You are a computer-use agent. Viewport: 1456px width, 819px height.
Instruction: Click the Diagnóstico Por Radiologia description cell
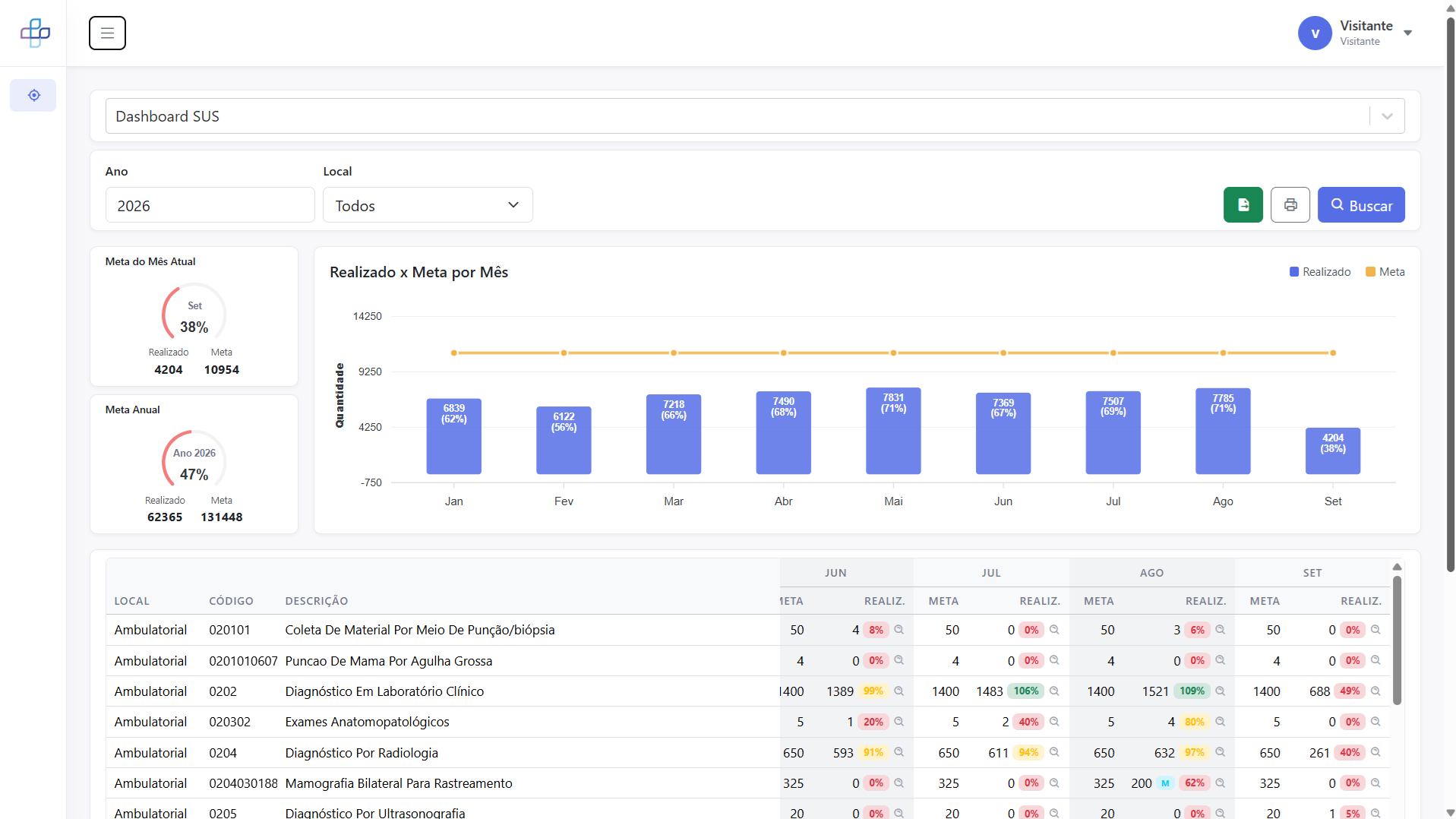pyautogui.click(x=362, y=753)
